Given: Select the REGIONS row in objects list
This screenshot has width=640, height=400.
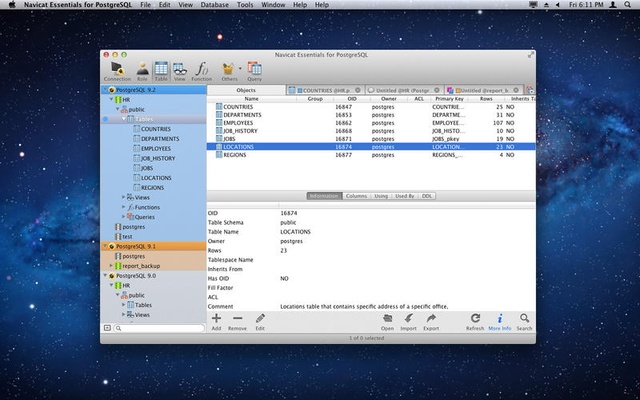Looking at the screenshot, I should coord(371,155).
